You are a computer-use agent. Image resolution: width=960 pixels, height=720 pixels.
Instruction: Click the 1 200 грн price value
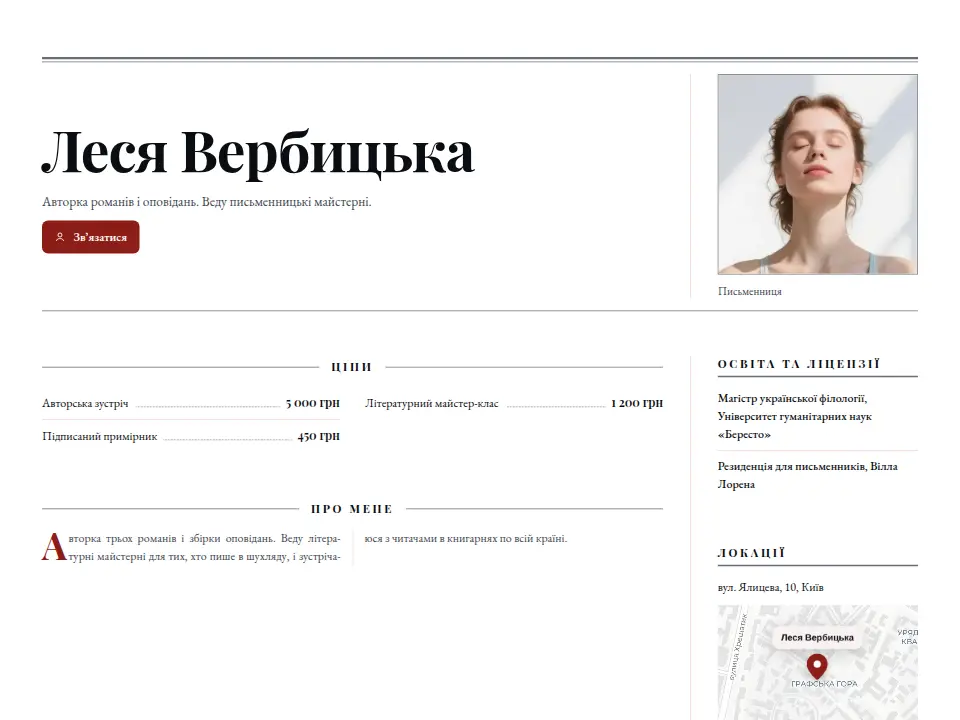(x=637, y=403)
